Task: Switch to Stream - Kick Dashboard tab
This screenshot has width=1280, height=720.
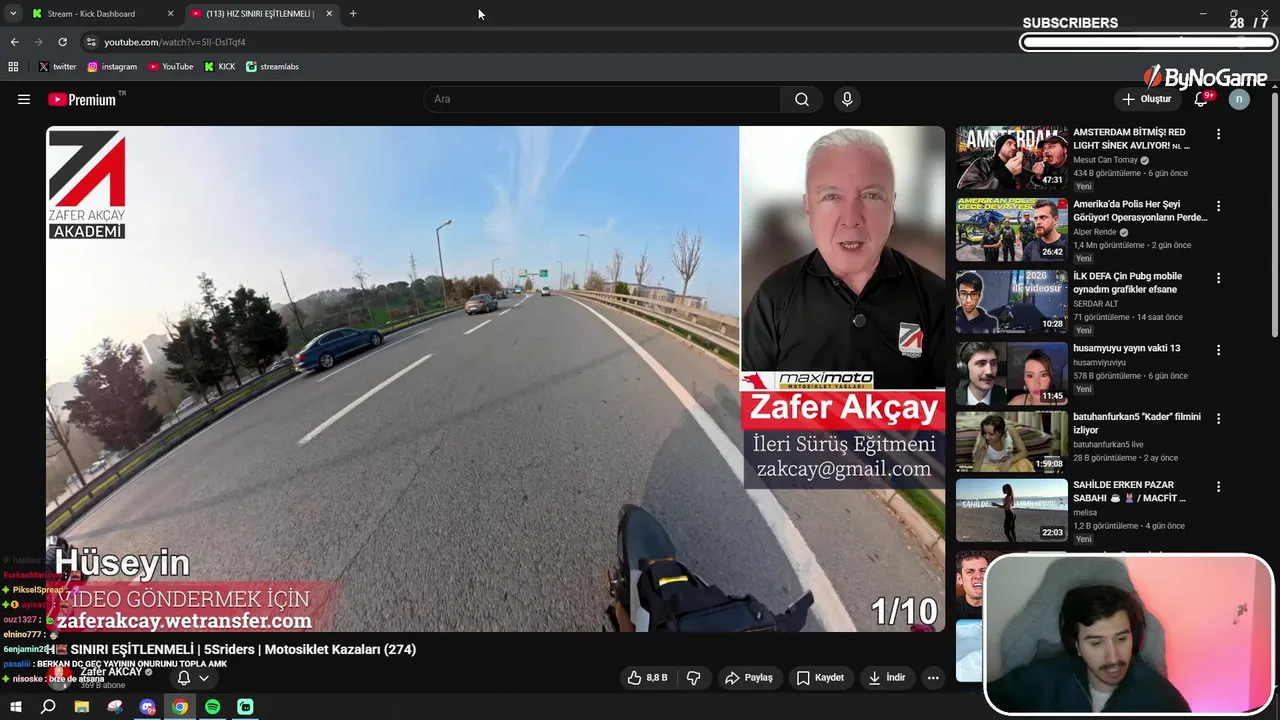Action: click(100, 14)
